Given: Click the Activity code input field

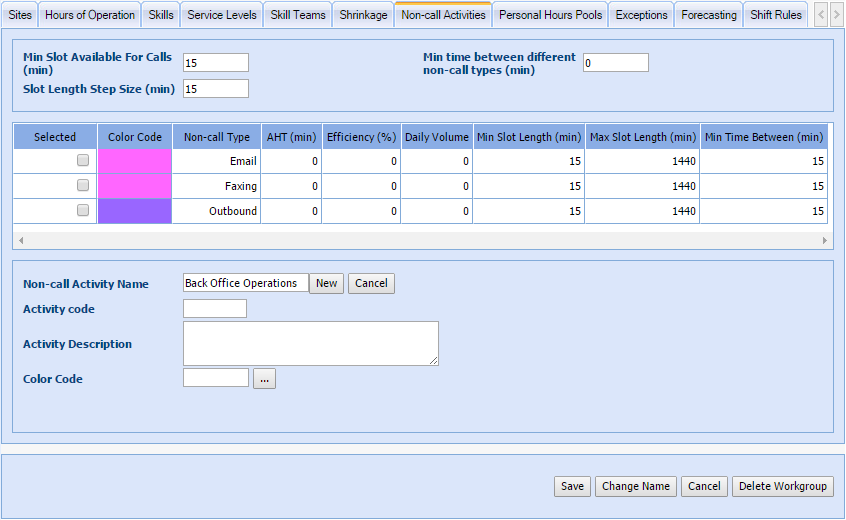Looking at the screenshot, I should [215, 309].
